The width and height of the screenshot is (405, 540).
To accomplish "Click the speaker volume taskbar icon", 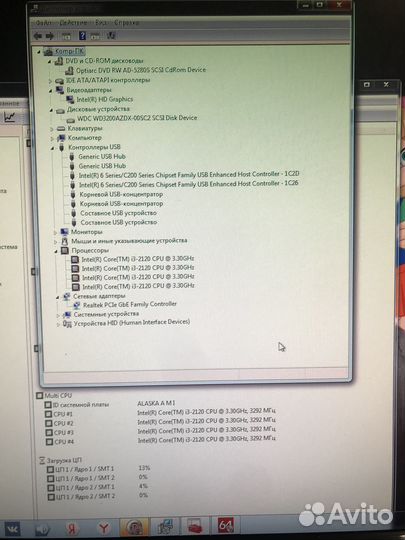I will [42, 529].
